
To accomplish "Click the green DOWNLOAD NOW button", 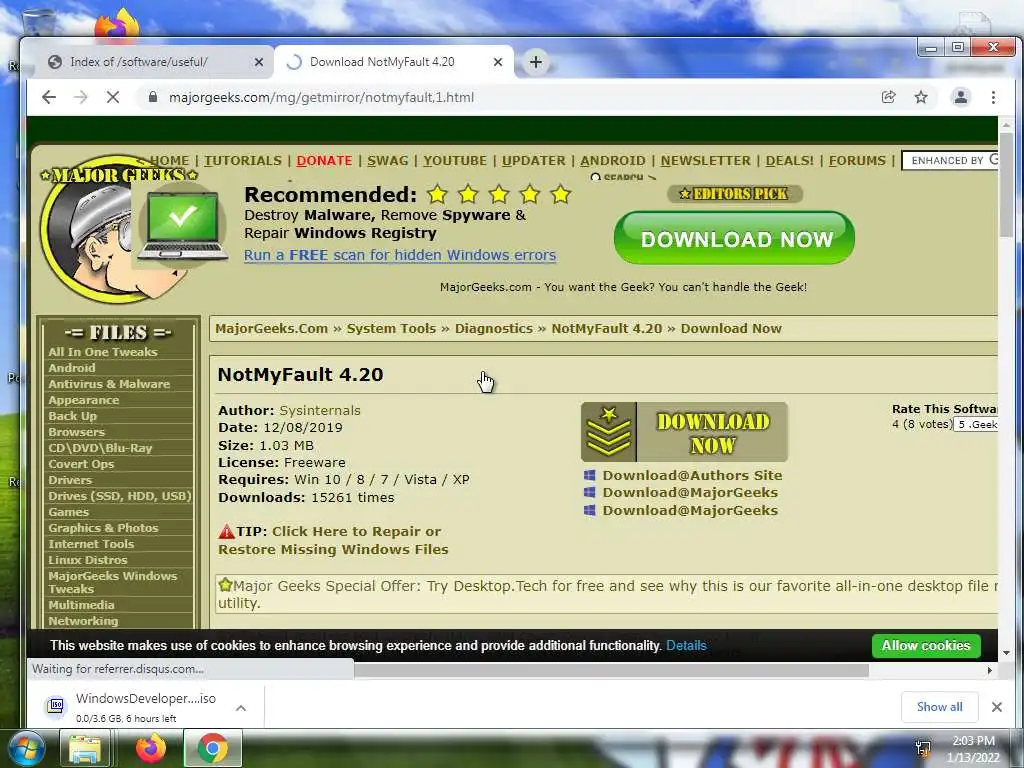I will (x=734, y=238).
